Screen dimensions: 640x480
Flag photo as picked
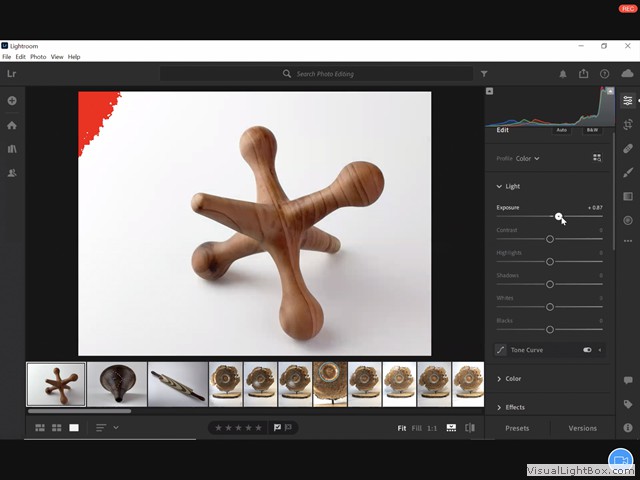277,428
